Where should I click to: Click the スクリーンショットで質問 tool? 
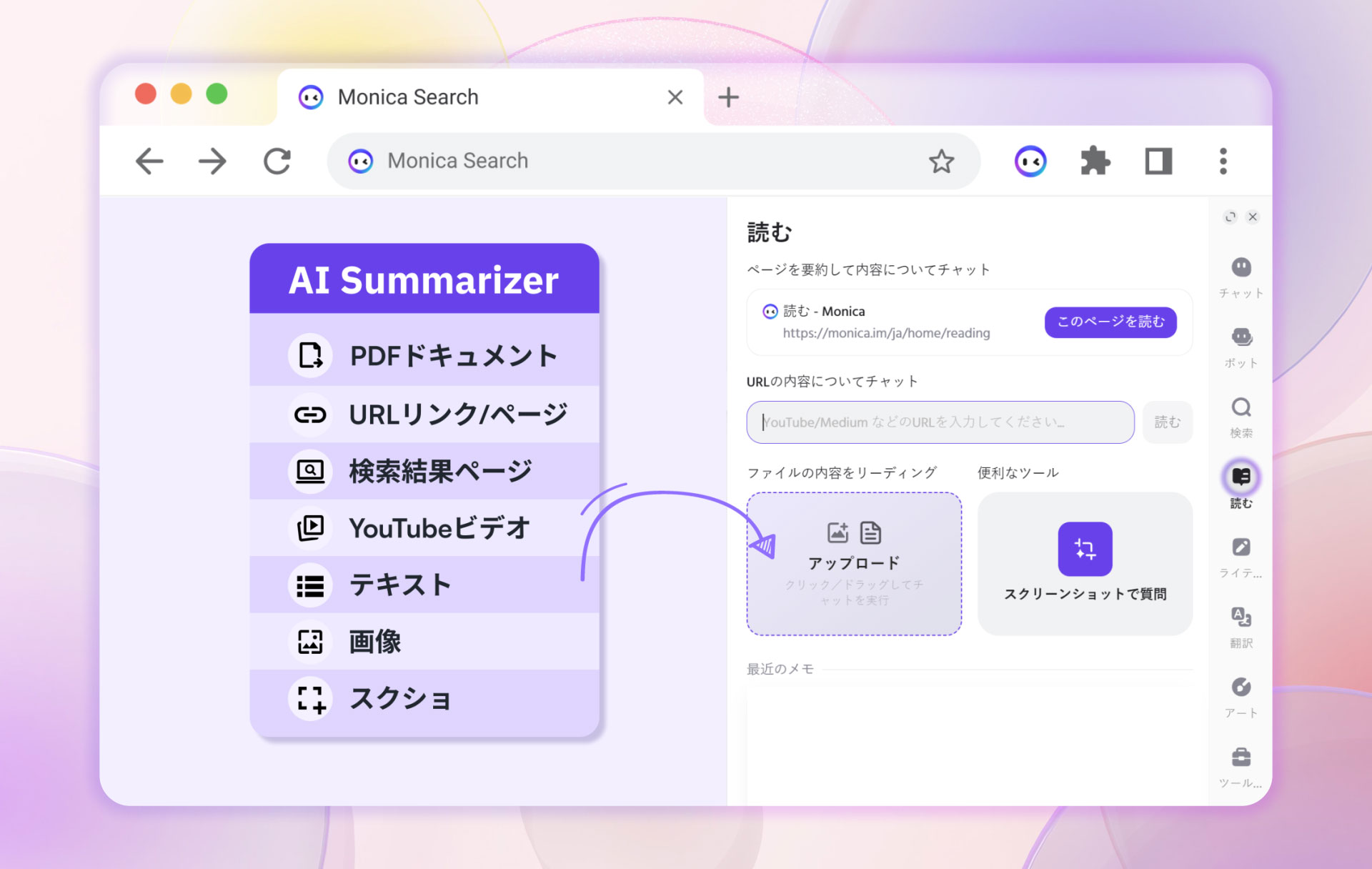click(x=1085, y=563)
